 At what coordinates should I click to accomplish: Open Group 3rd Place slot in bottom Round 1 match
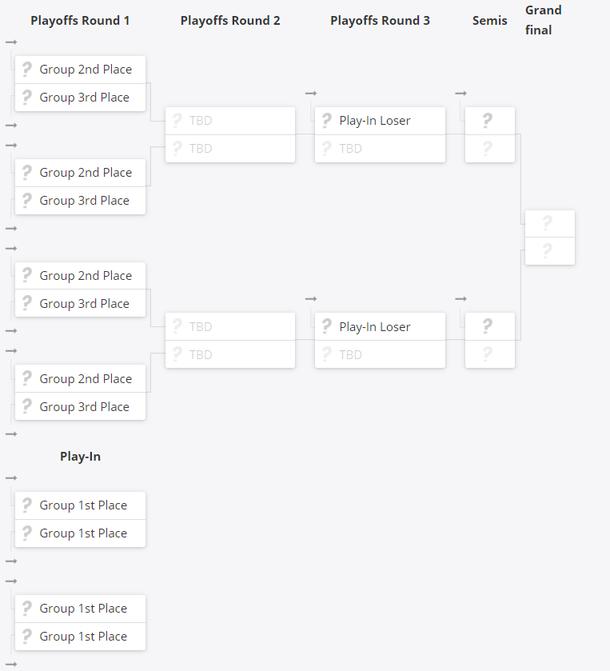point(85,406)
